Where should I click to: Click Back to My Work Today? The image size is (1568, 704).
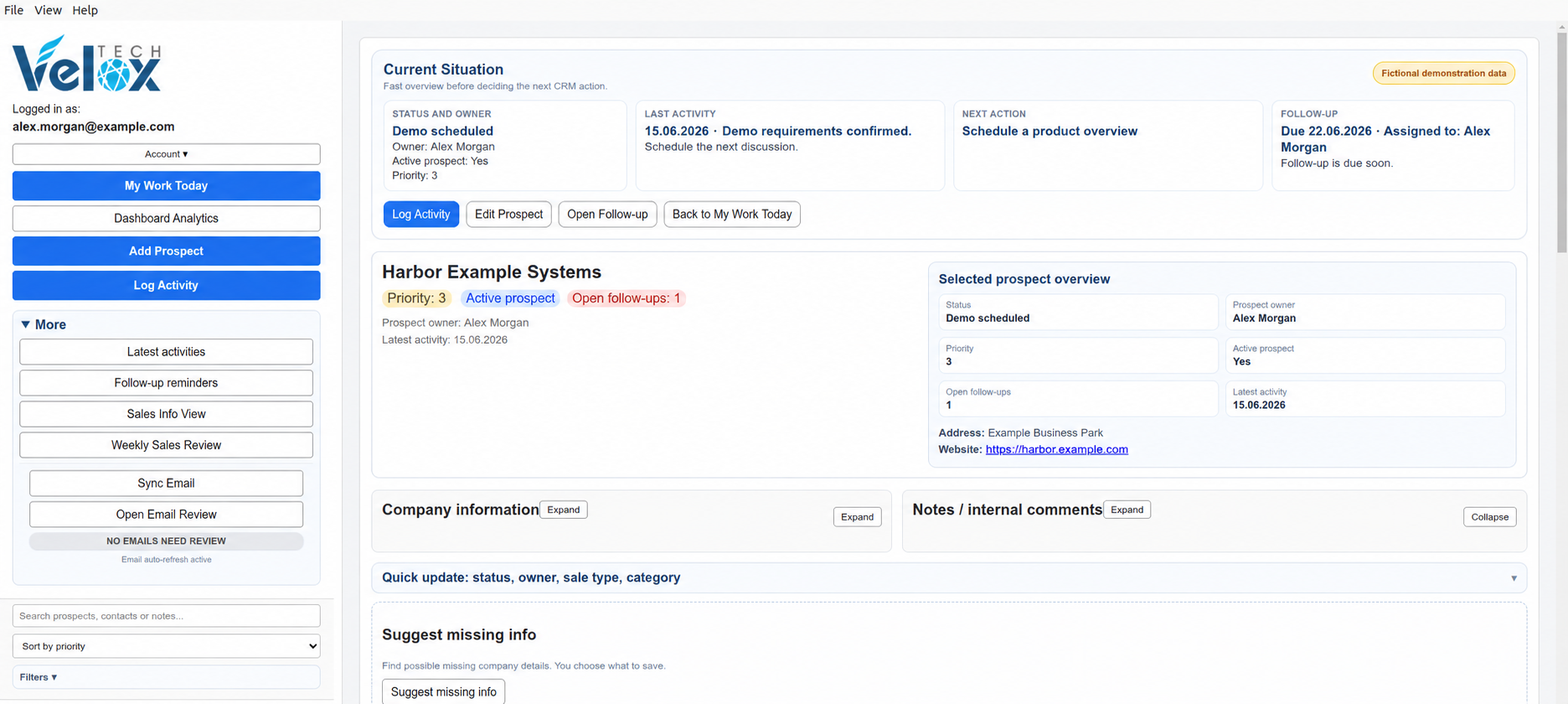[732, 215]
